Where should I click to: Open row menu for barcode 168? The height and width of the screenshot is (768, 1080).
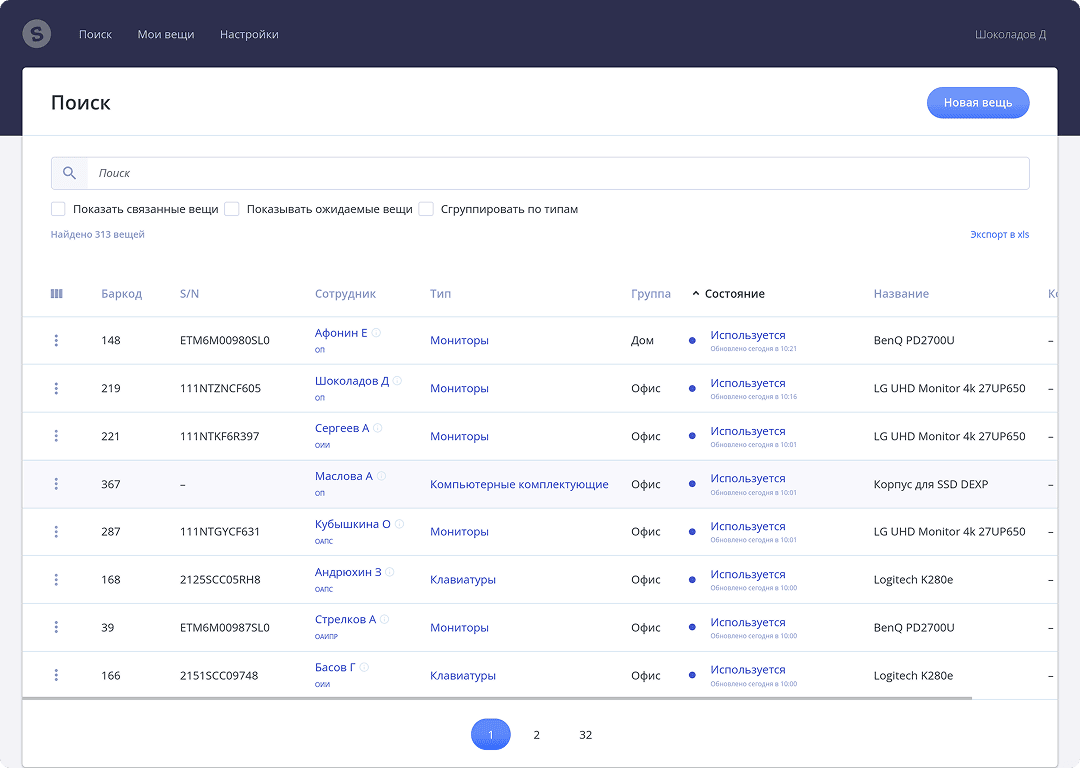coord(56,580)
